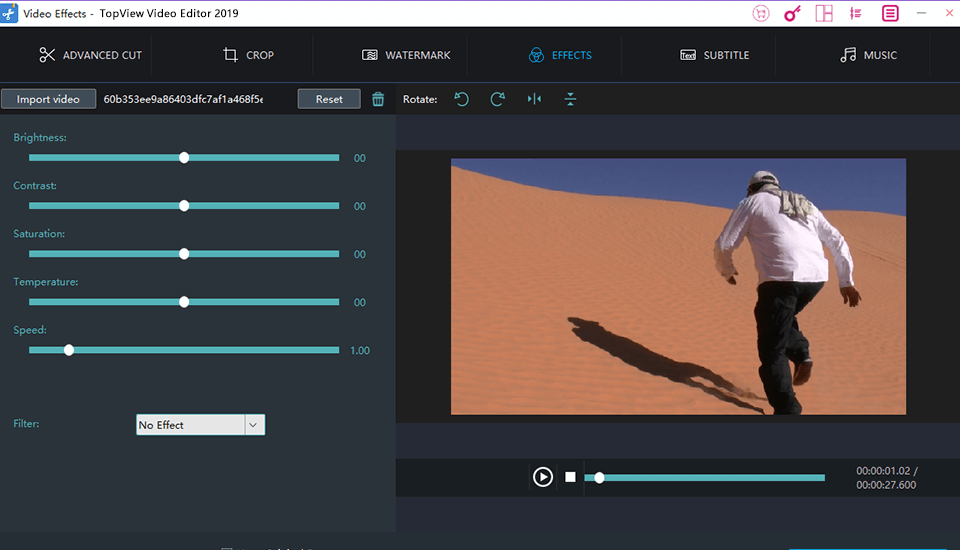Flip the video vertically
This screenshot has height=550, width=960.
(x=570, y=99)
